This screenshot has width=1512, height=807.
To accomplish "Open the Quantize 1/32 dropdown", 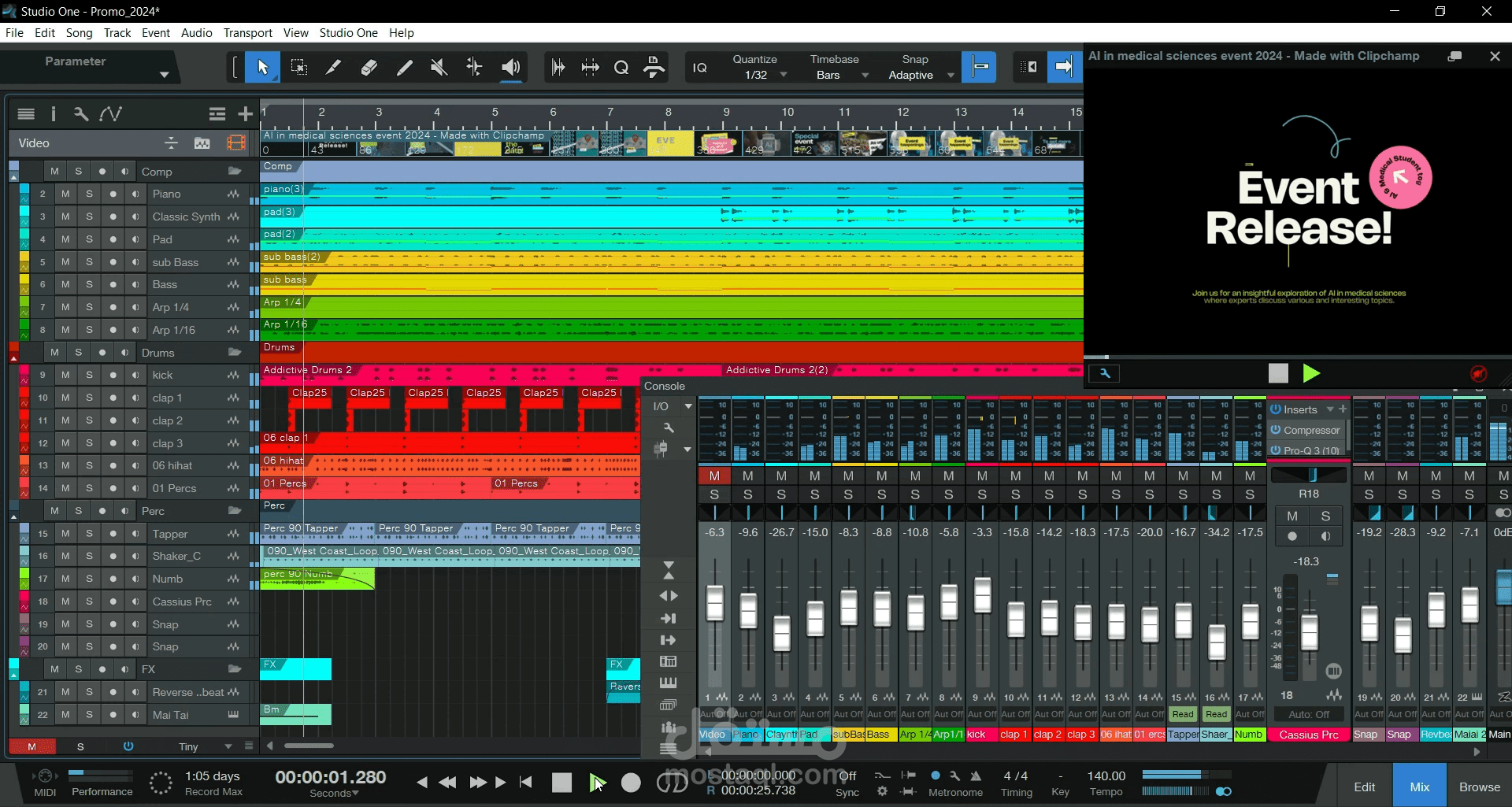I will click(x=784, y=75).
